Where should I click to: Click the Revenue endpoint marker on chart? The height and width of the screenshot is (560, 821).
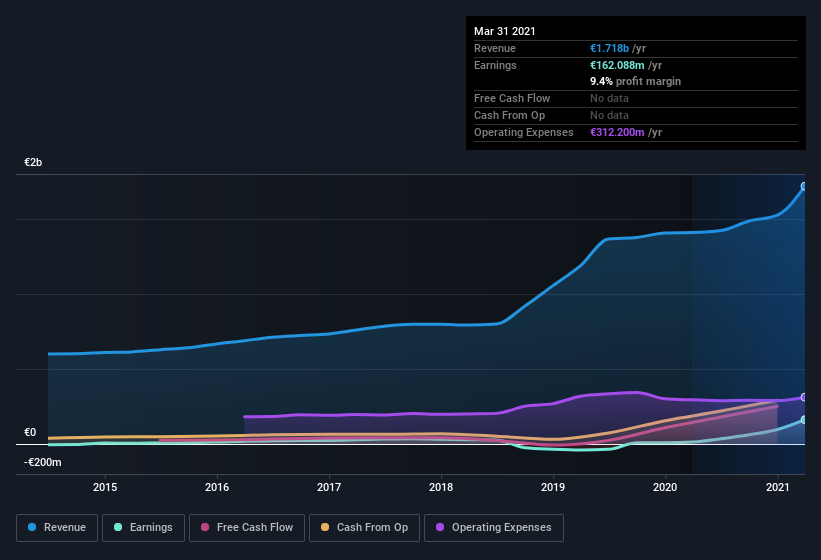(804, 186)
